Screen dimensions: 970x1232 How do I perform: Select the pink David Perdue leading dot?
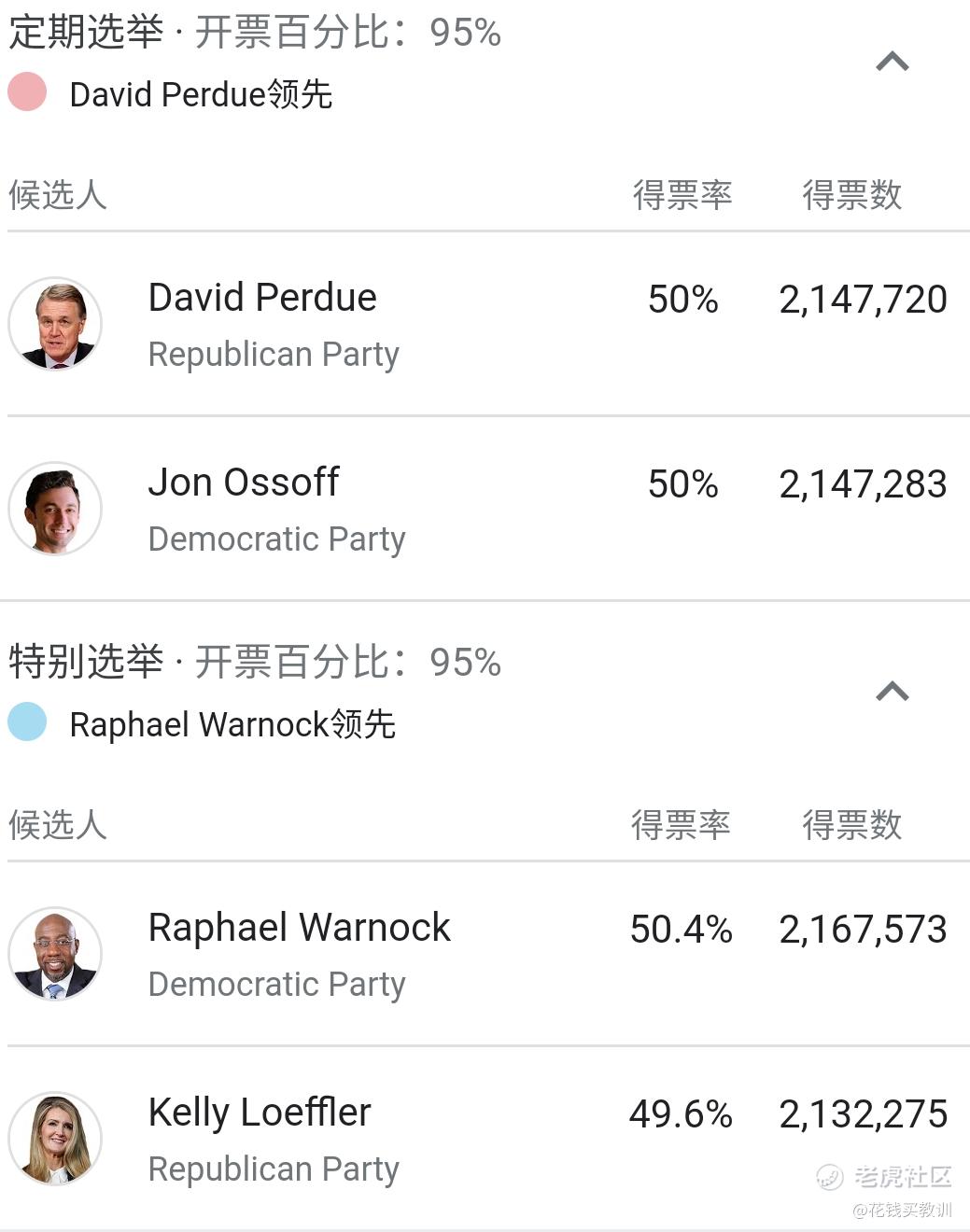(27, 91)
